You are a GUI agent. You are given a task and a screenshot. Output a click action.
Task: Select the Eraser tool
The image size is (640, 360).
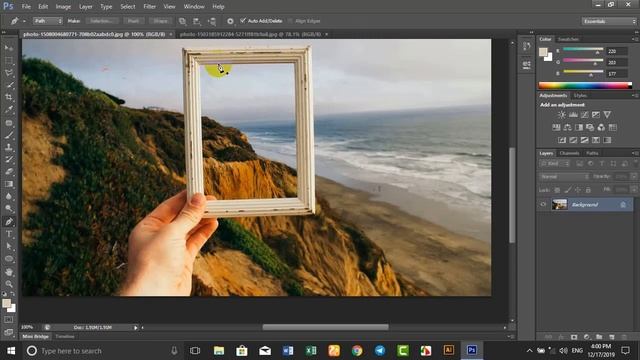pos(9,171)
